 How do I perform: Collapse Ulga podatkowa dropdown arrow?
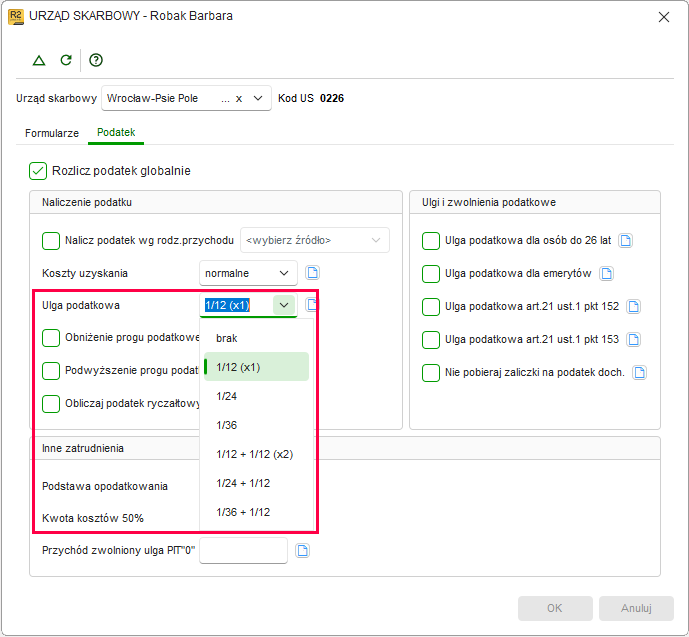(x=284, y=305)
